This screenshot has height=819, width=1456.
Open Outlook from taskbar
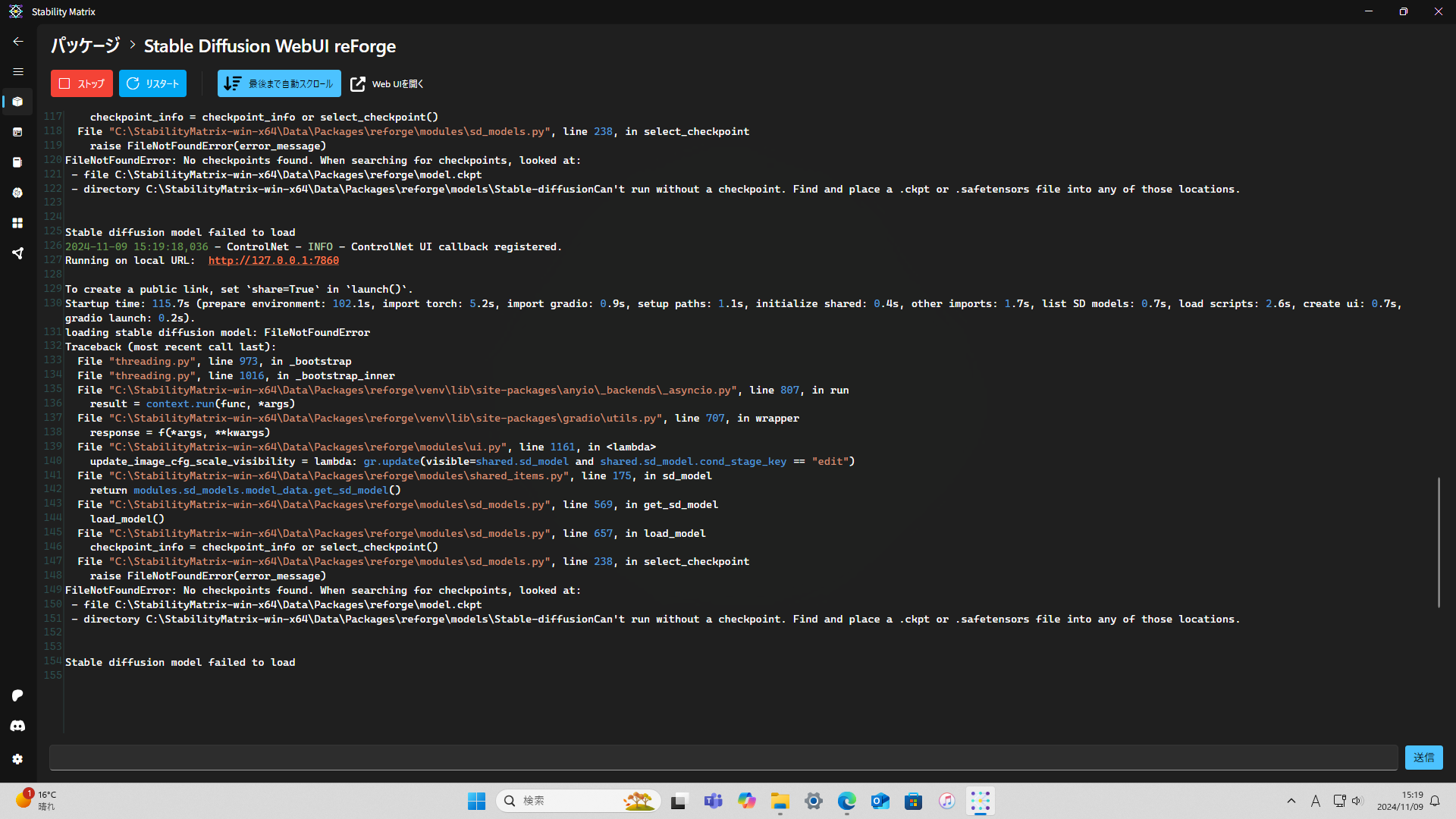click(x=880, y=801)
